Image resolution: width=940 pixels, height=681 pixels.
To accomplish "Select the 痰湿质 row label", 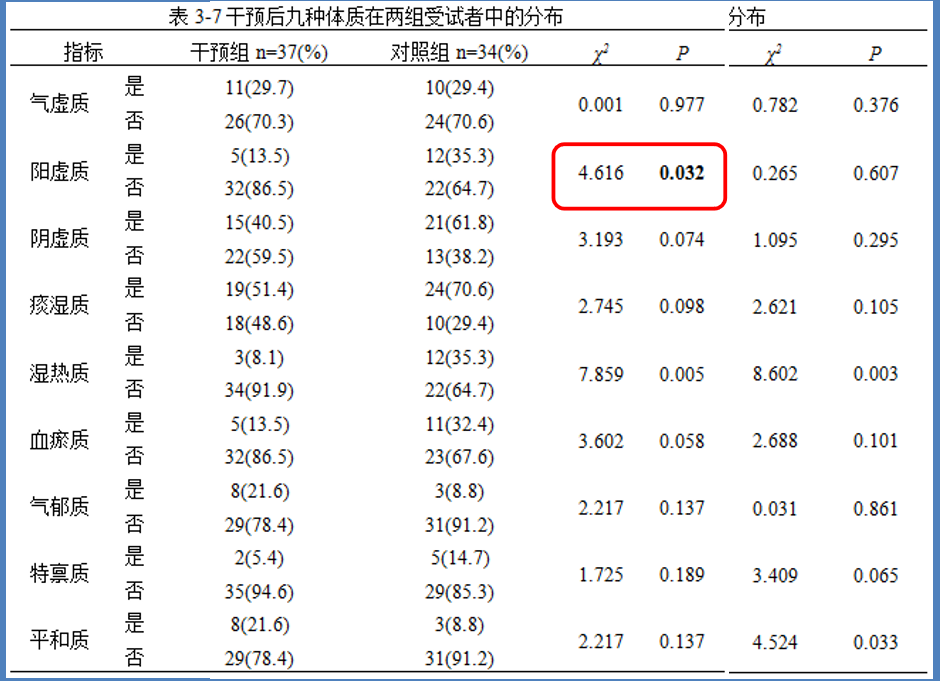I will [60, 306].
